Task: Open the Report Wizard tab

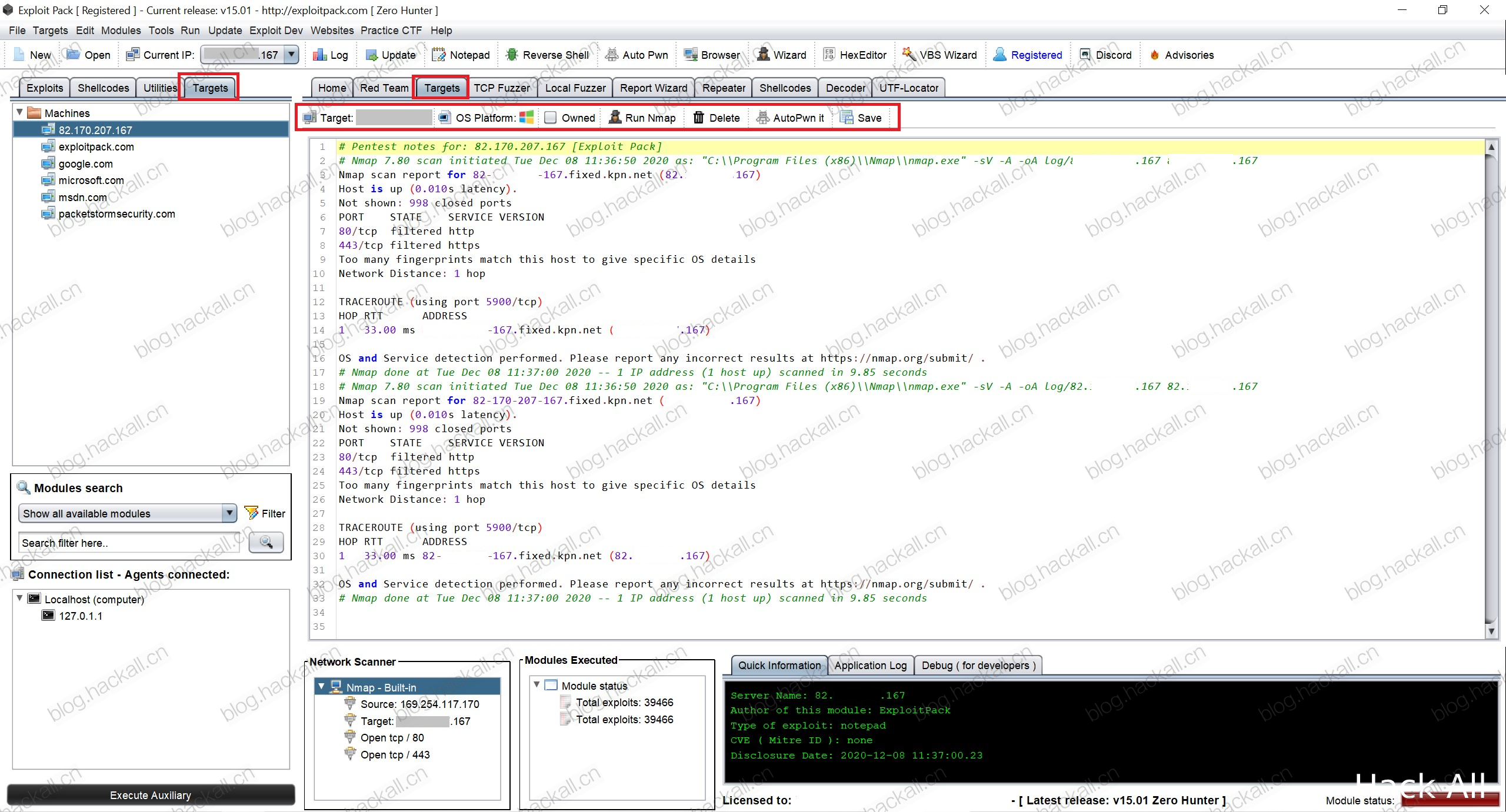Action: coord(654,88)
